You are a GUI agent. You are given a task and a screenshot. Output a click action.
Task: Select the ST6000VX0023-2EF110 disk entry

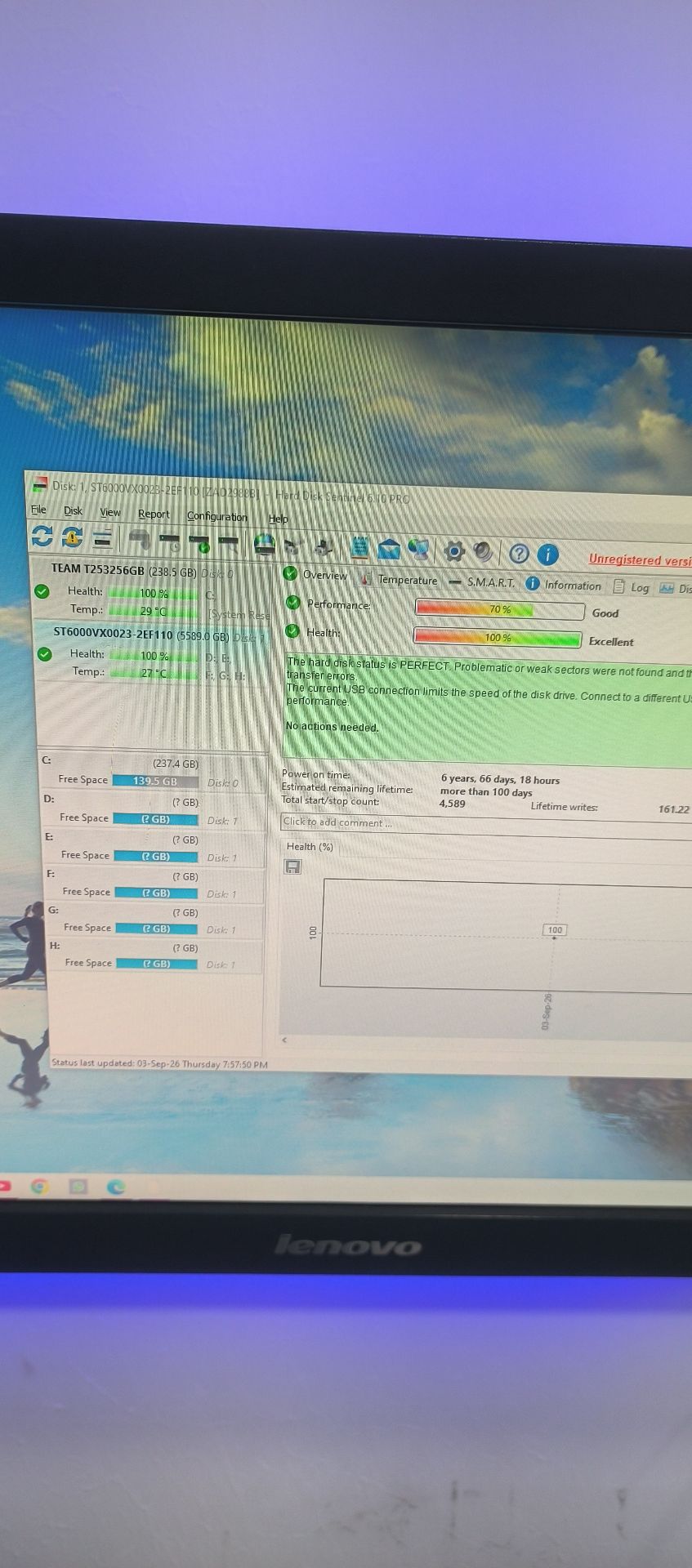(x=152, y=653)
